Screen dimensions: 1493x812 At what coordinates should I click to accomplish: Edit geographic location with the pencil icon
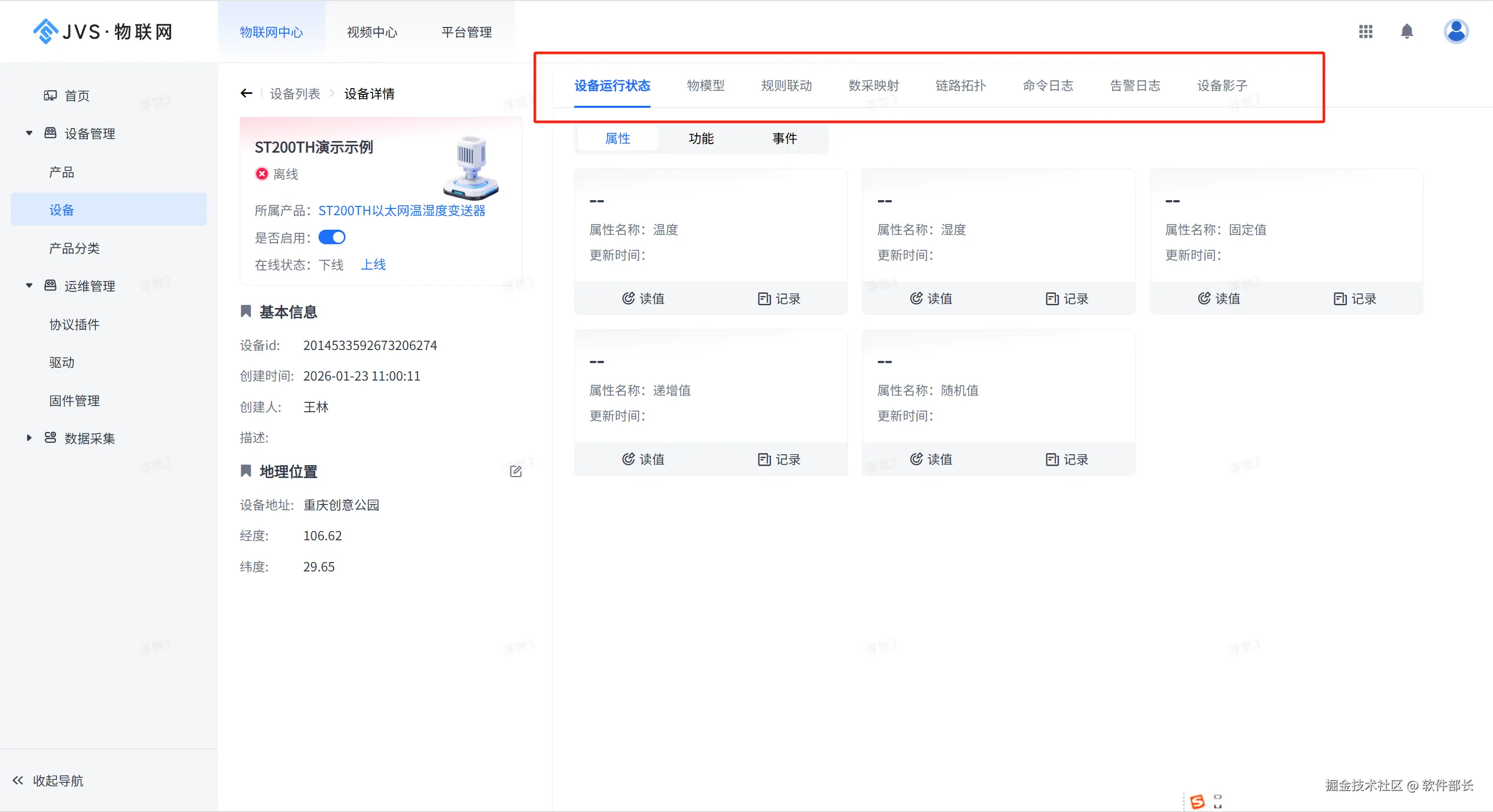(x=515, y=471)
